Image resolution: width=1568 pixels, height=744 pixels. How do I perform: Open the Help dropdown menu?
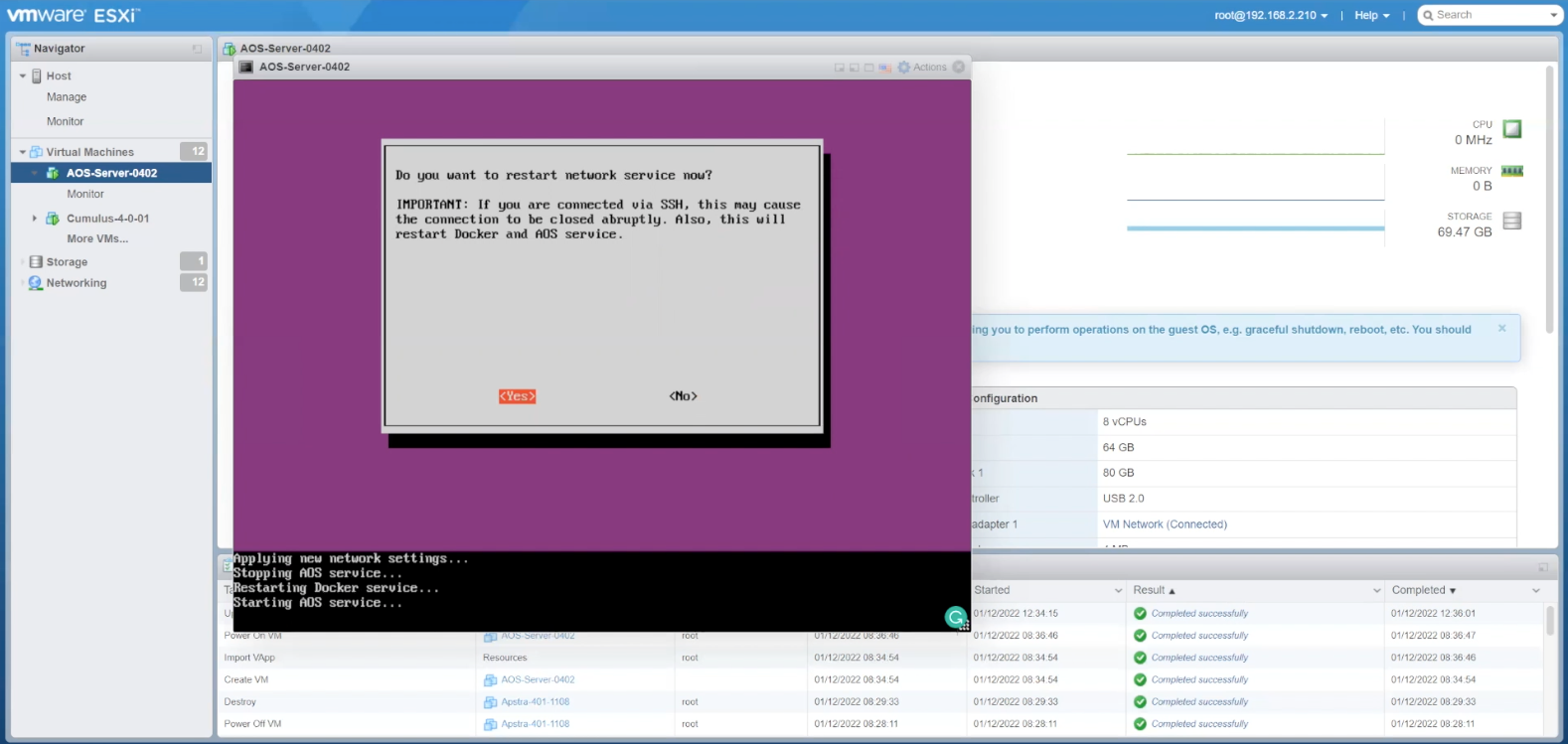pyautogui.click(x=1372, y=15)
